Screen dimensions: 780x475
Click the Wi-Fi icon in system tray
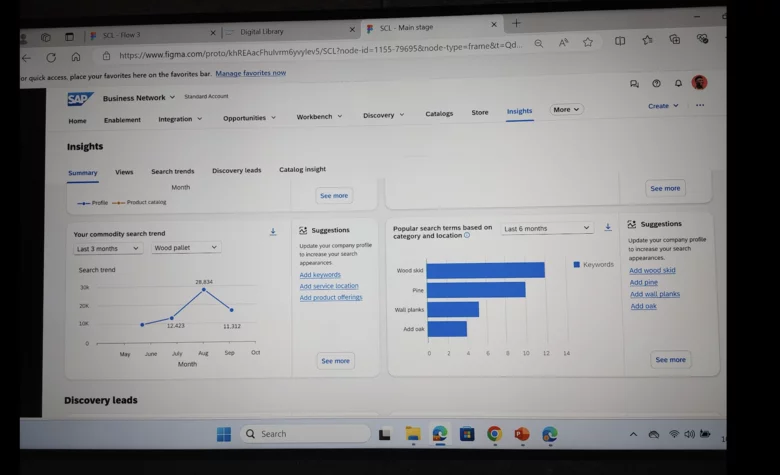[x=674, y=434]
